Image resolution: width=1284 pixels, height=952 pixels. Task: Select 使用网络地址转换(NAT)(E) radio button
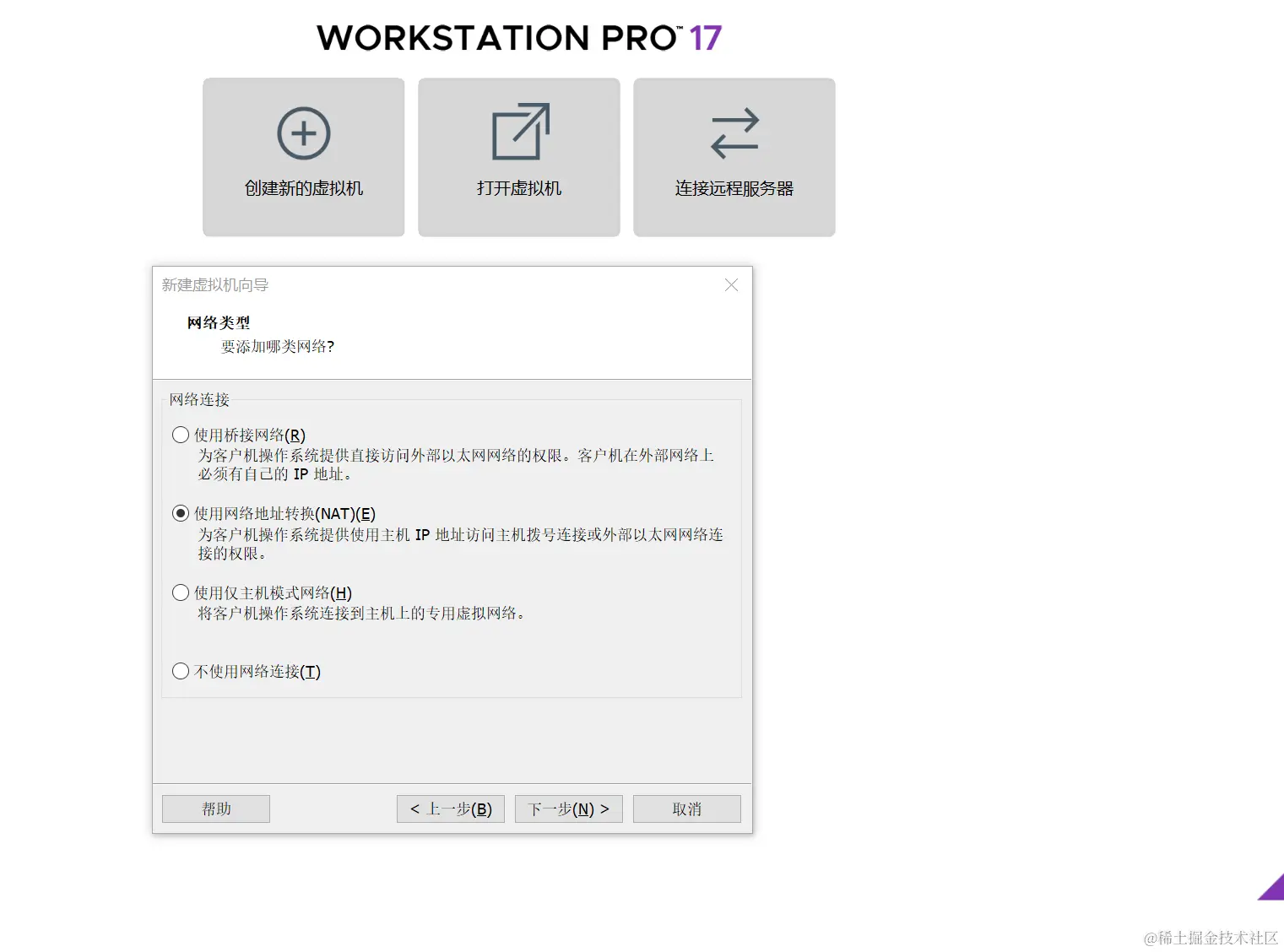181,514
